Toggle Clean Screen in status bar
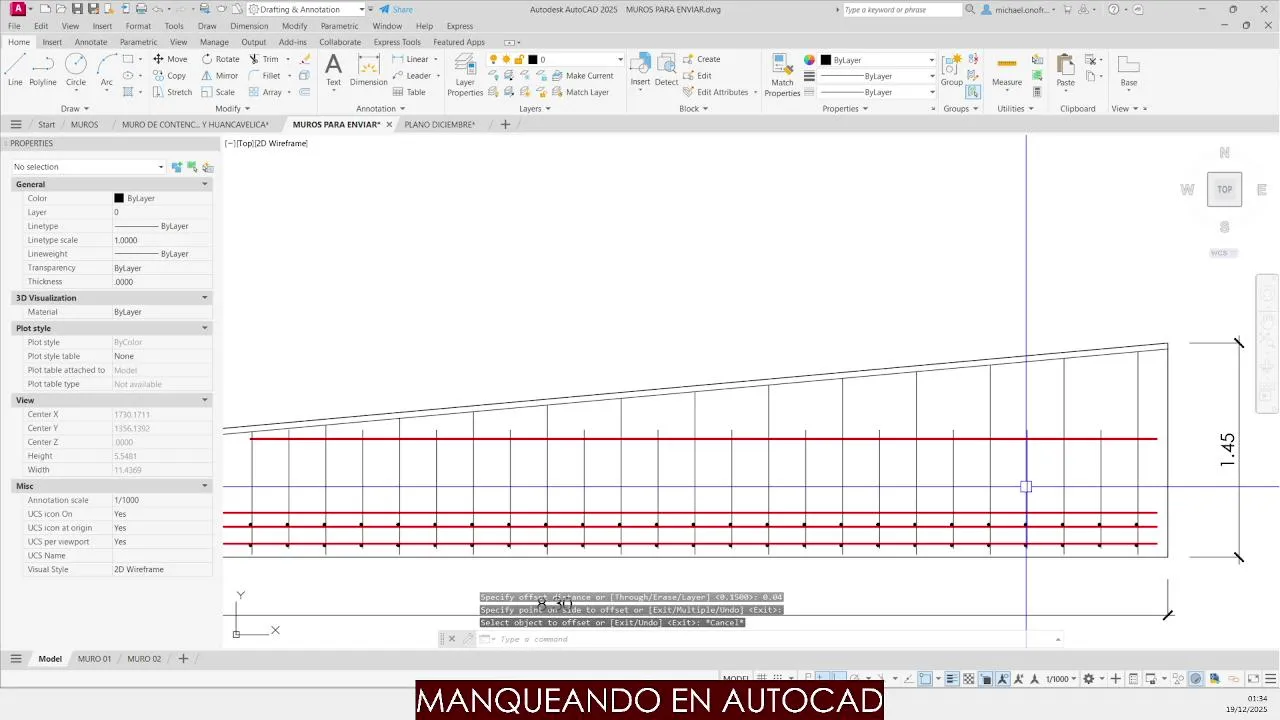Viewport: 1280px width, 720px height. pos(1253,679)
